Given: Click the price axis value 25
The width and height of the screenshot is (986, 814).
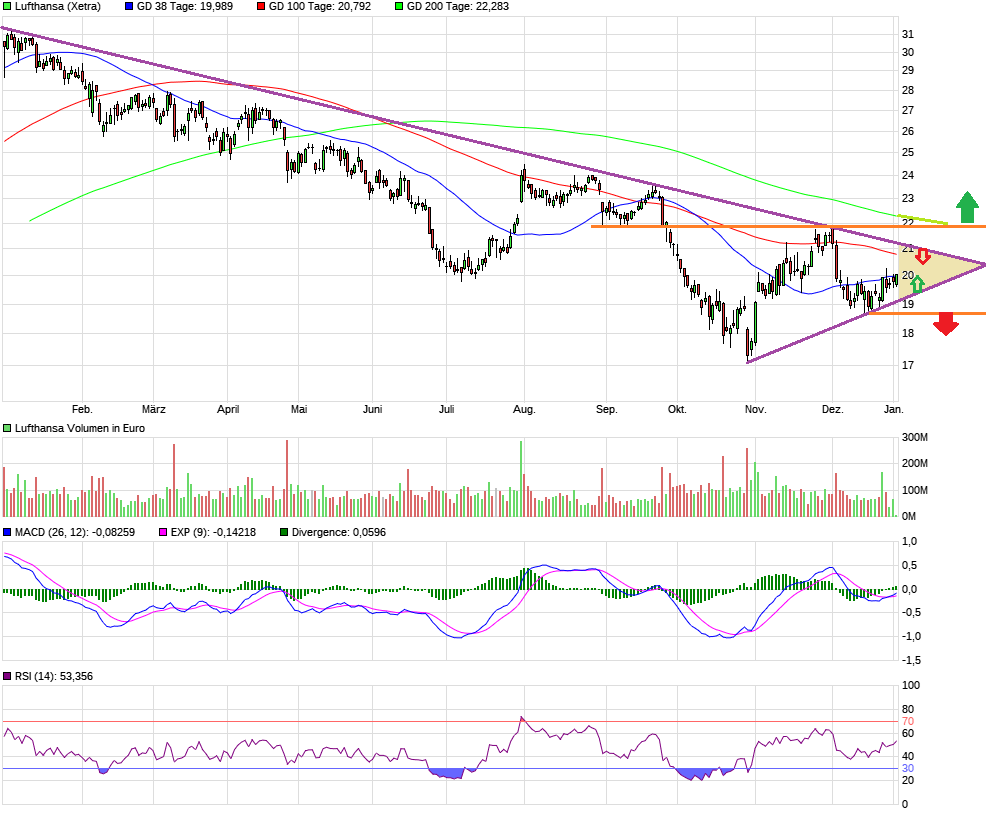Looking at the screenshot, I should (908, 152).
